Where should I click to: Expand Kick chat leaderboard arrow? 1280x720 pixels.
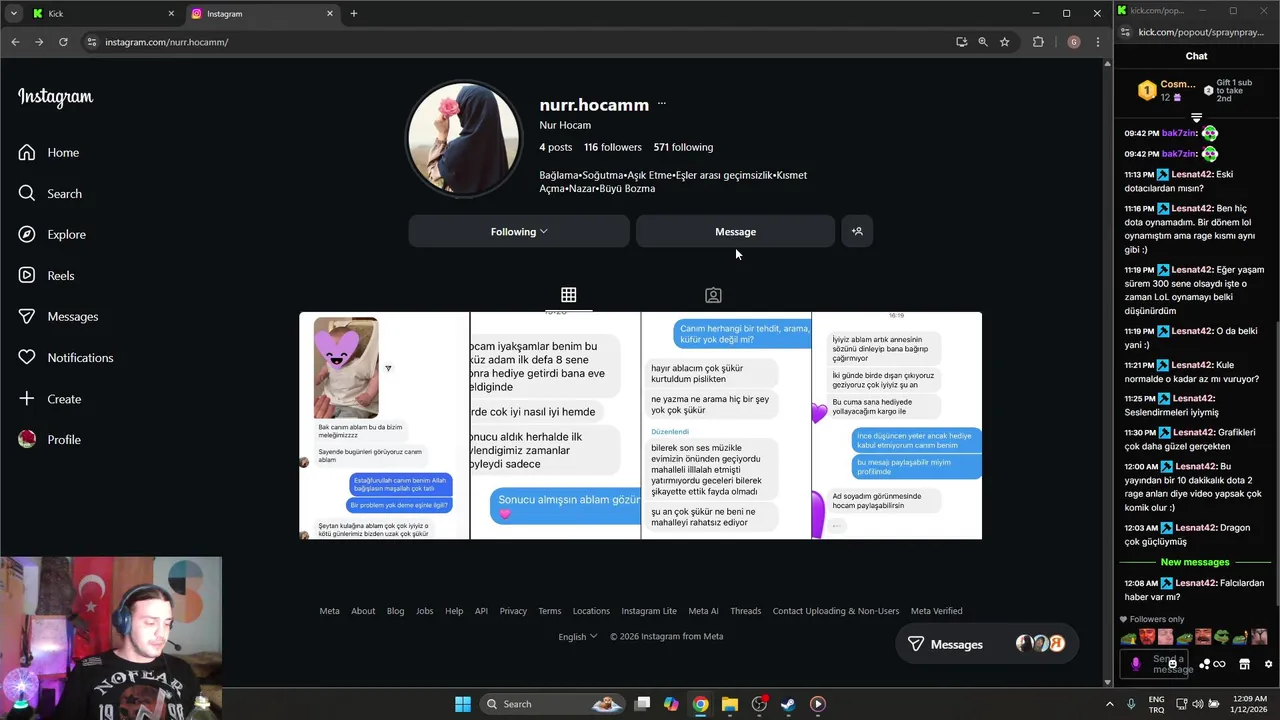[x=1196, y=118]
